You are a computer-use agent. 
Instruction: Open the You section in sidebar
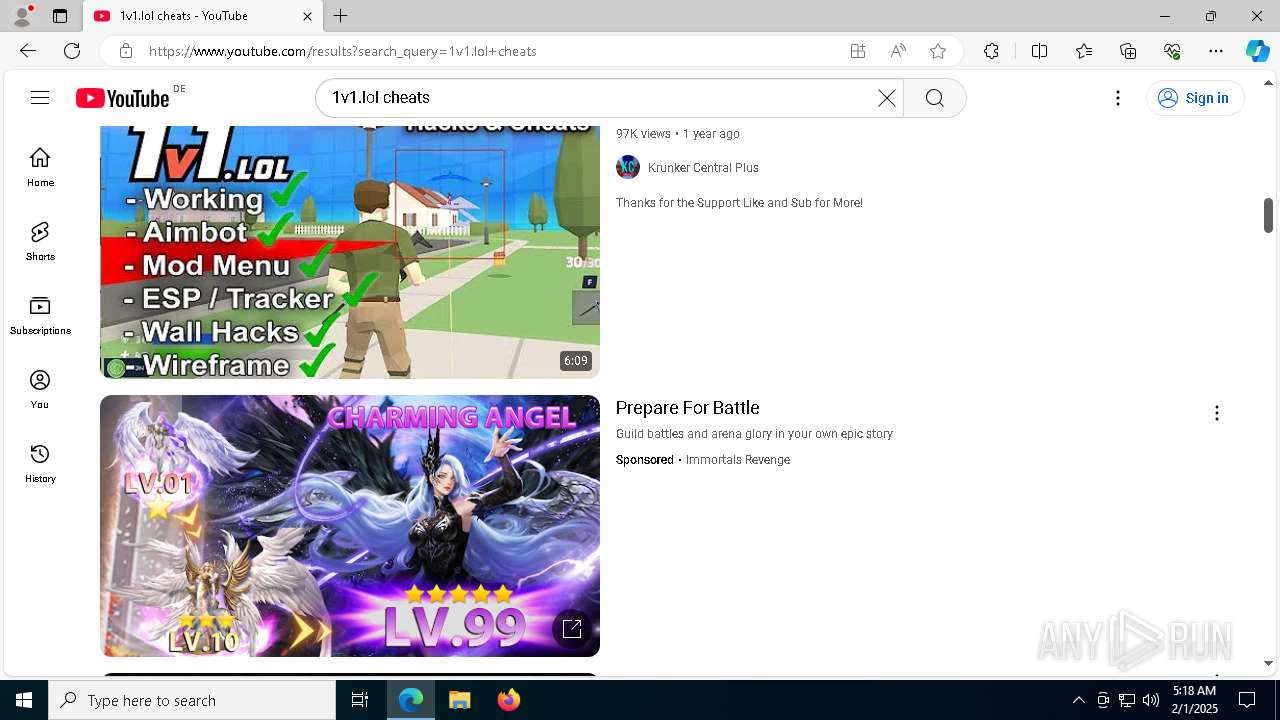[x=40, y=389]
